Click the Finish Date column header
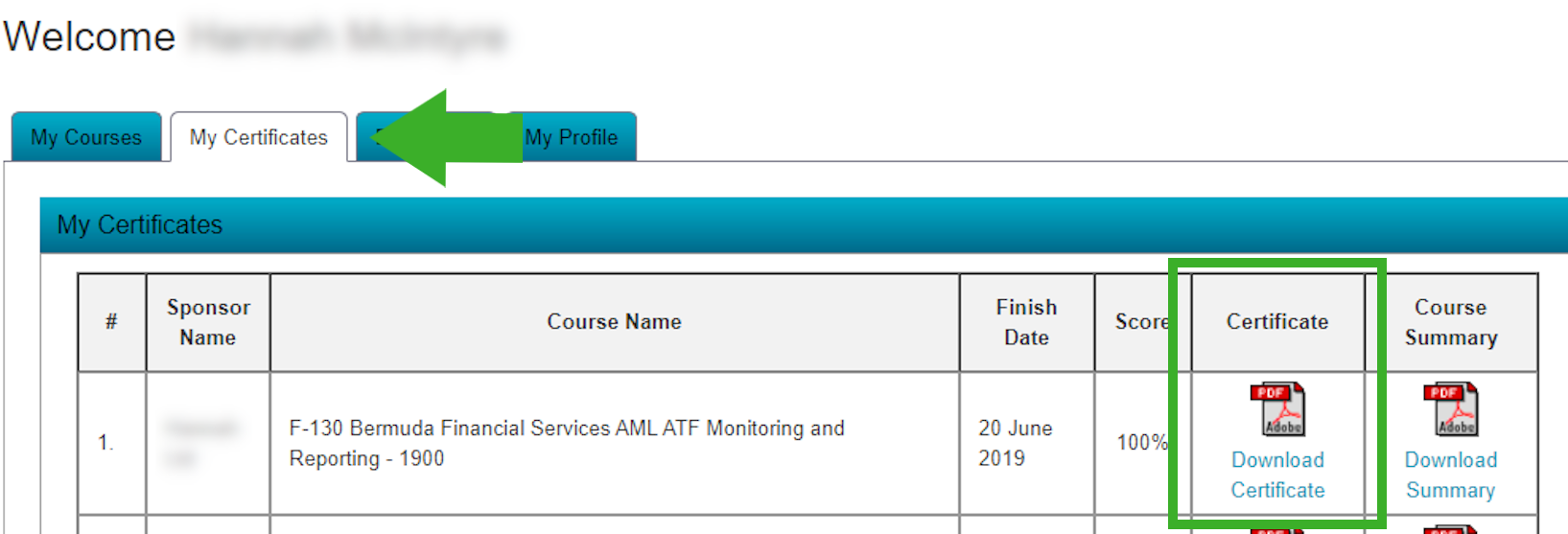The height and width of the screenshot is (534, 1568). pyautogui.click(x=1027, y=322)
